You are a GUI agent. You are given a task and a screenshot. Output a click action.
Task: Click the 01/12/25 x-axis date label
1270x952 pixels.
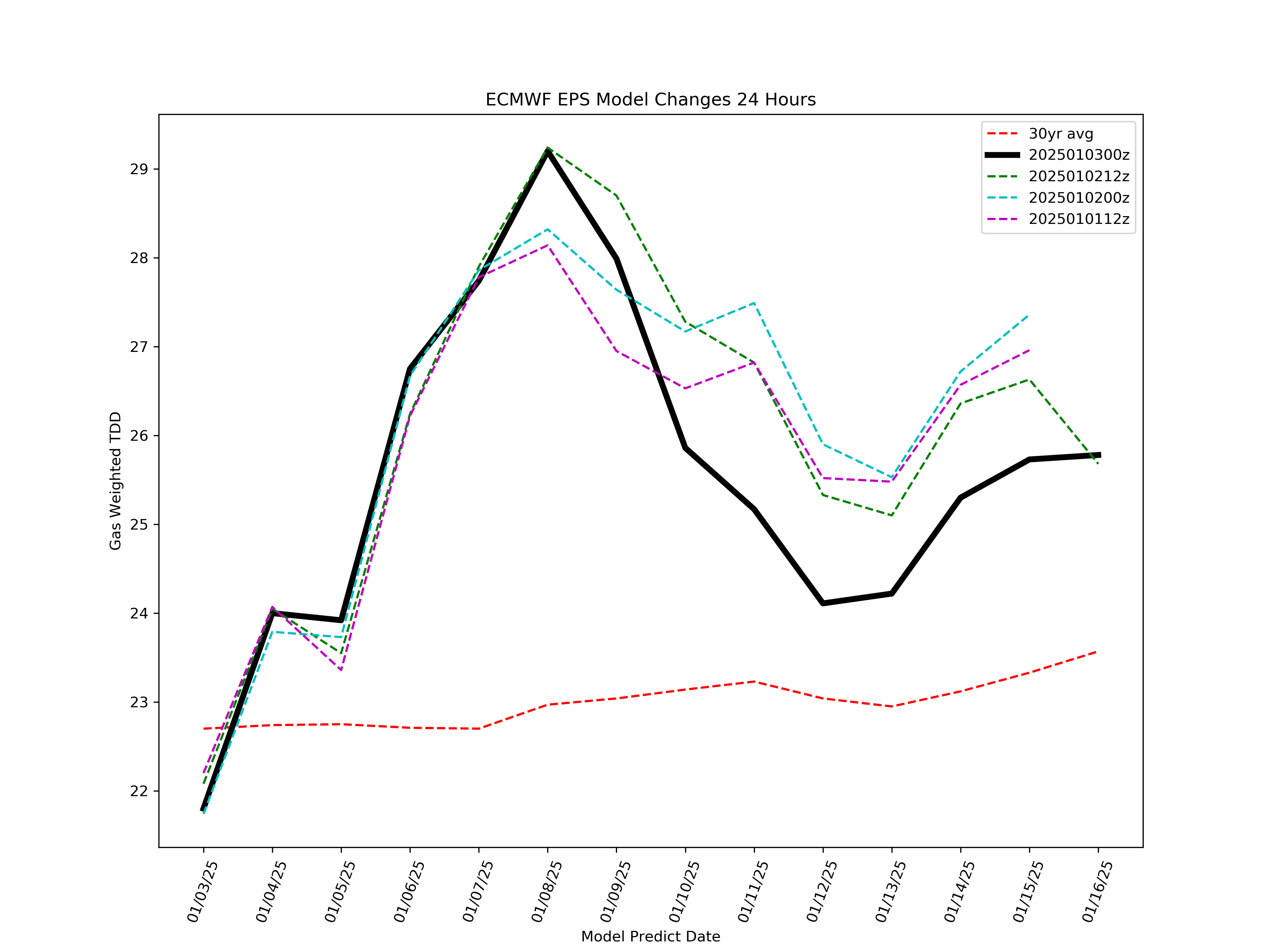tap(822, 891)
